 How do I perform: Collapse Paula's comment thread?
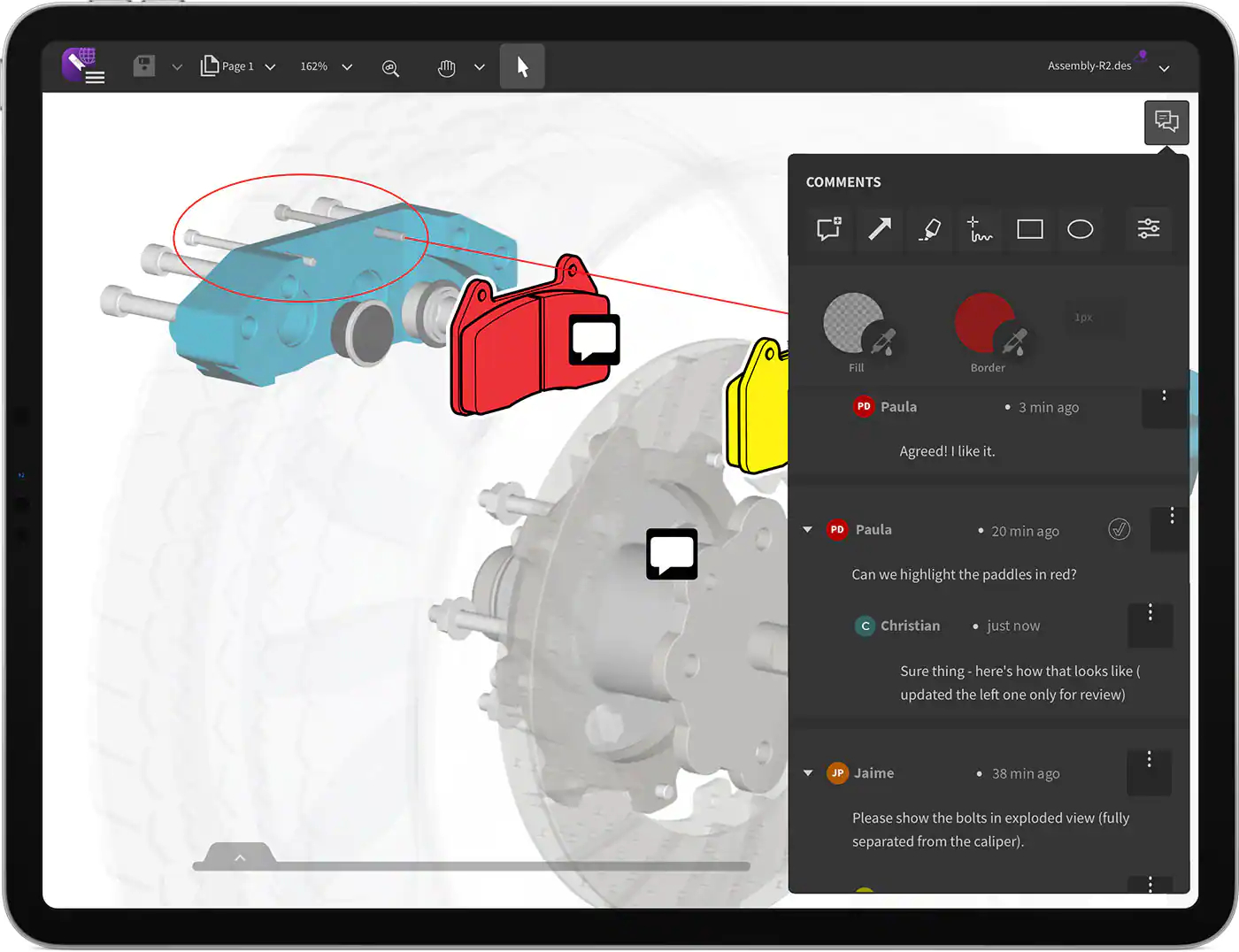pyautogui.click(x=806, y=529)
